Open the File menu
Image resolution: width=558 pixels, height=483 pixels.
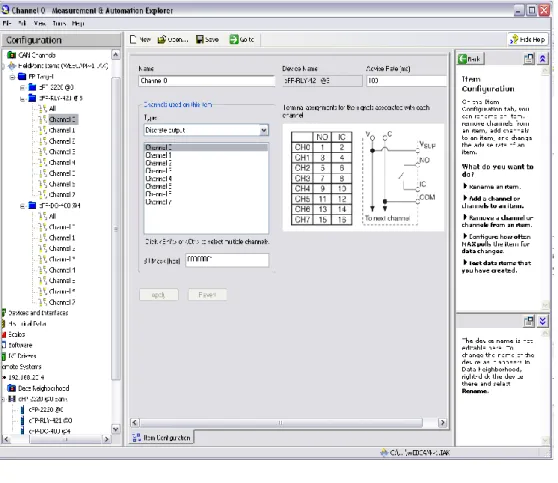7,23
